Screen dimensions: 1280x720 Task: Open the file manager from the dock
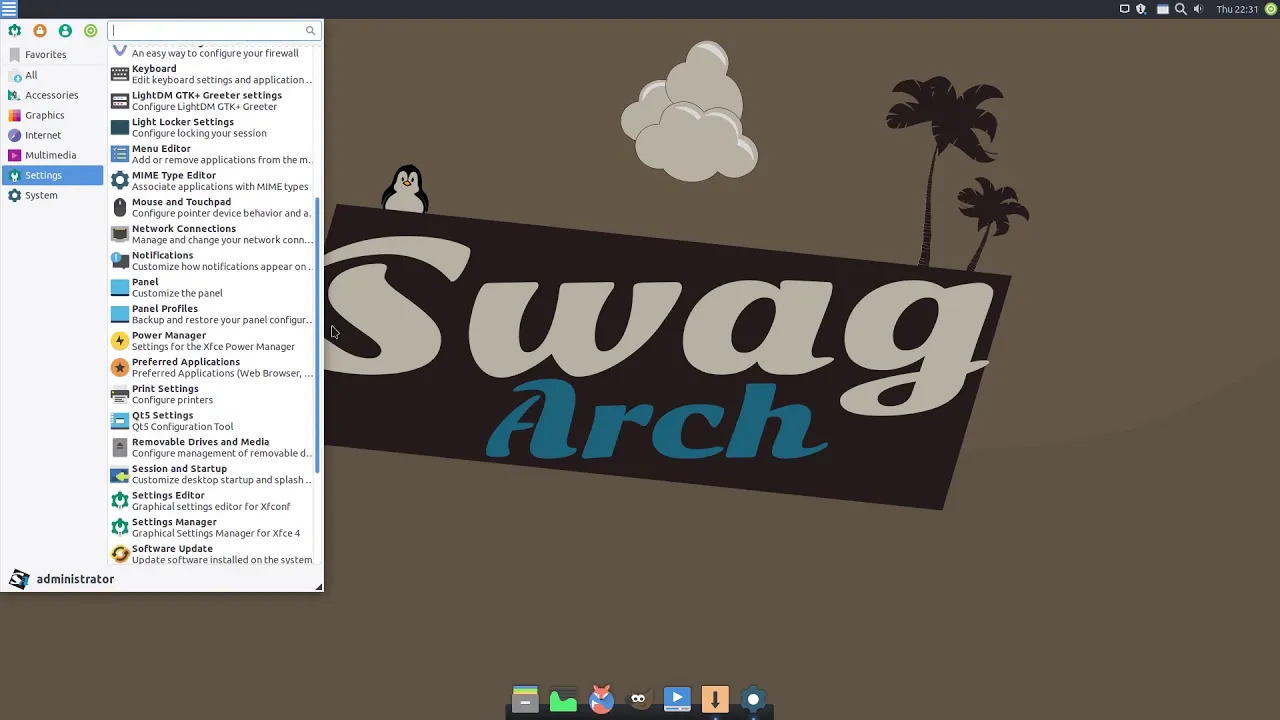tap(525, 698)
